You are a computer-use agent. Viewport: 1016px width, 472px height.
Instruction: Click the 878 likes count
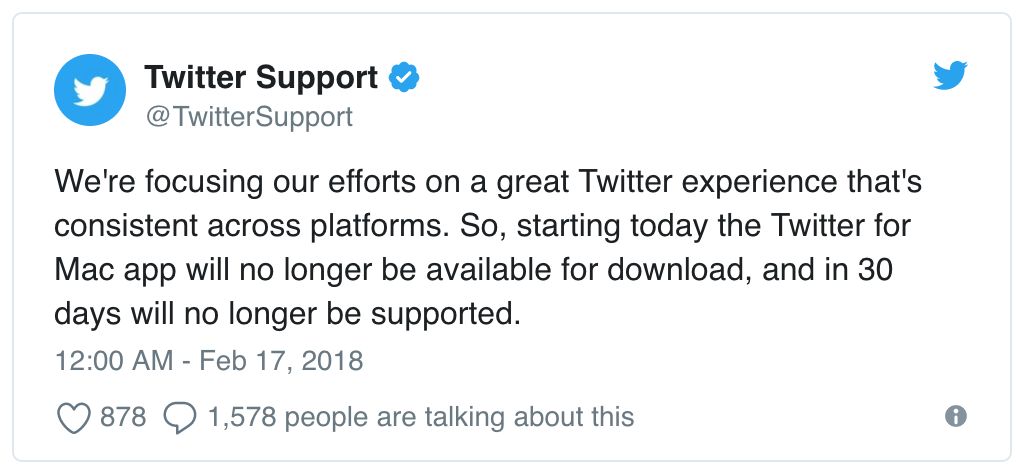point(124,416)
